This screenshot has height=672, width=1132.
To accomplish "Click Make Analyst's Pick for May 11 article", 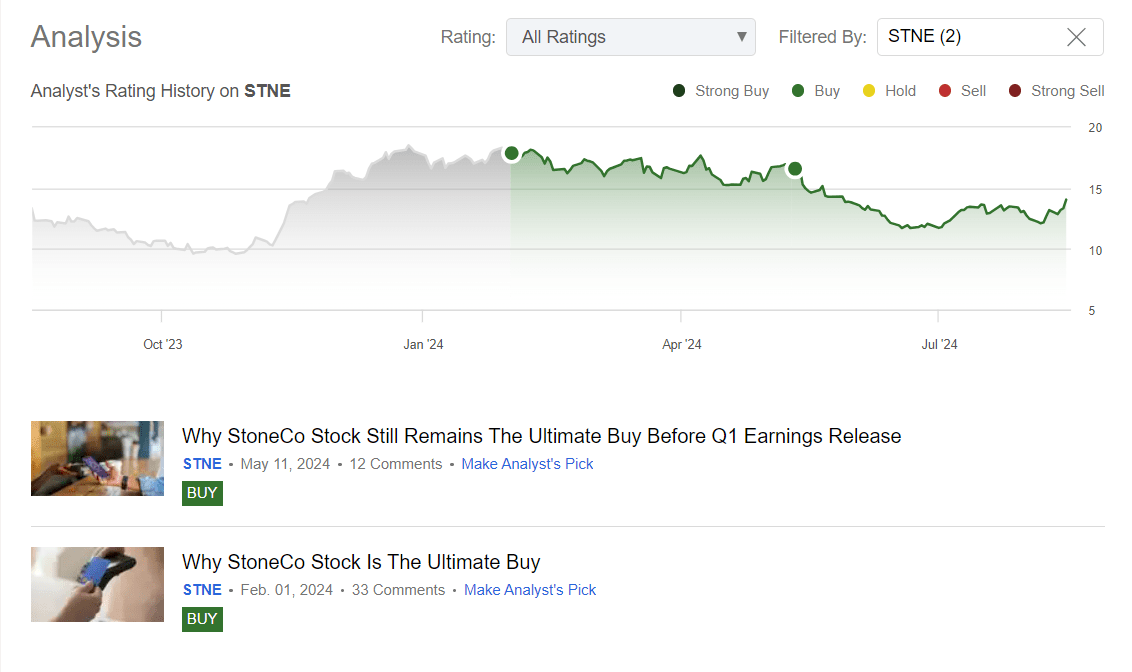I will pos(527,464).
